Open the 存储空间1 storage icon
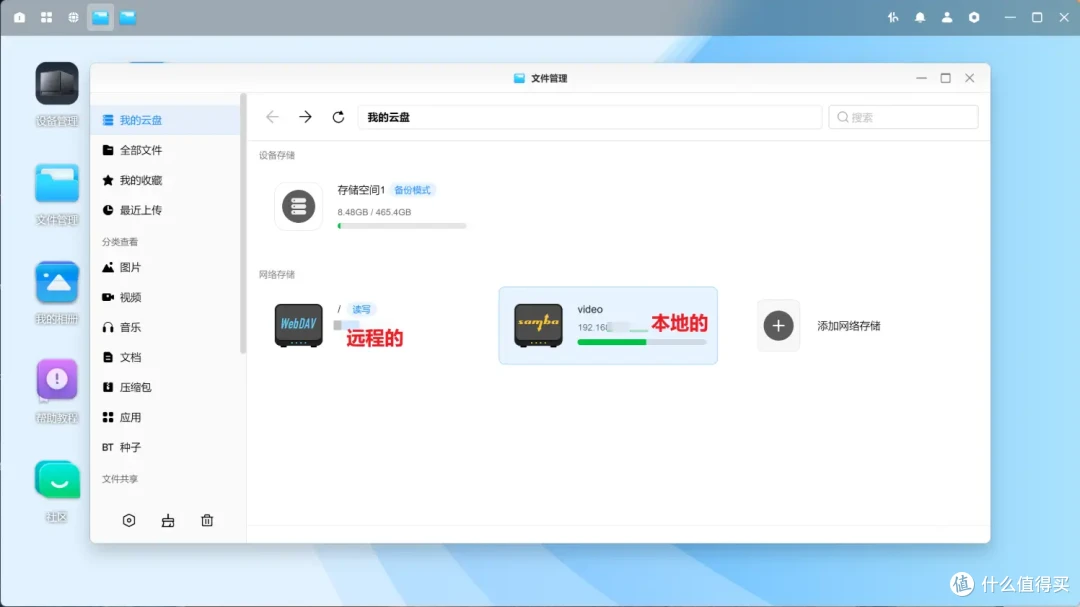This screenshot has width=1080, height=607. coord(298,206)
